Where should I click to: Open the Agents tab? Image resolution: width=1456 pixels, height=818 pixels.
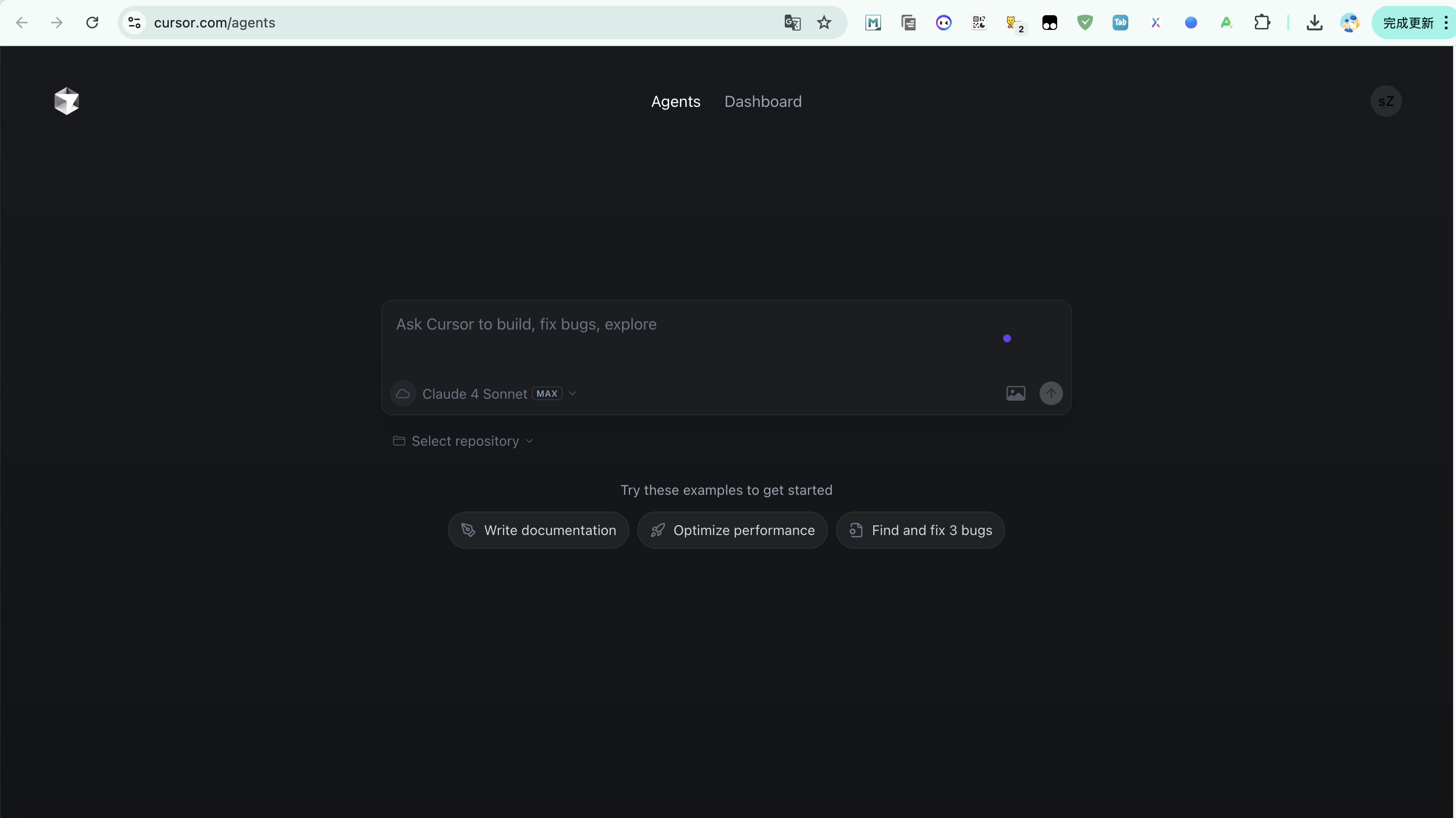coord(676,102)
